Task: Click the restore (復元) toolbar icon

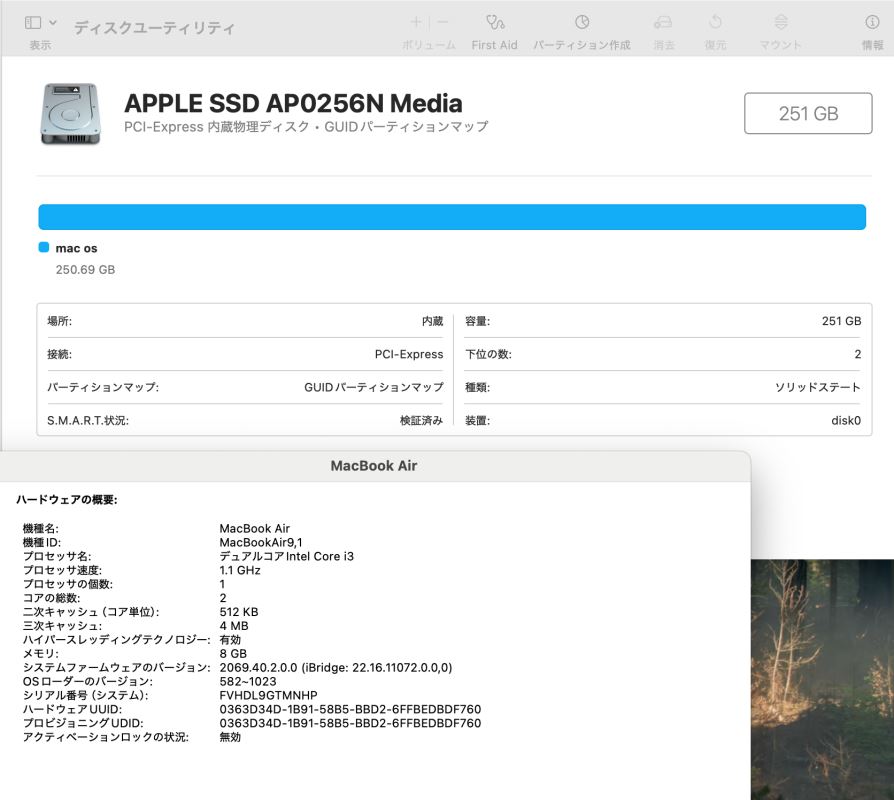Action: click(715, 22)
